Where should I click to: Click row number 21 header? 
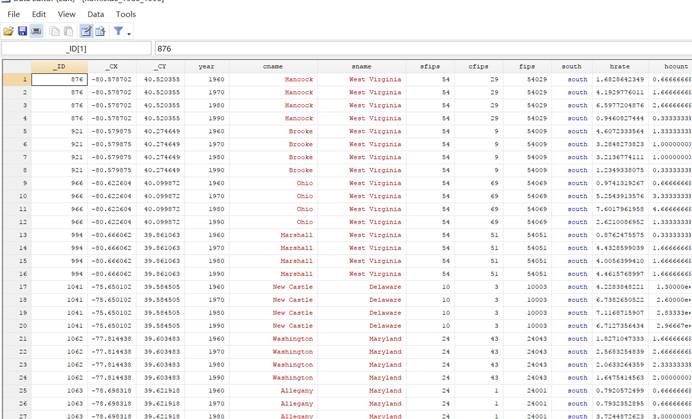[17, 339]
